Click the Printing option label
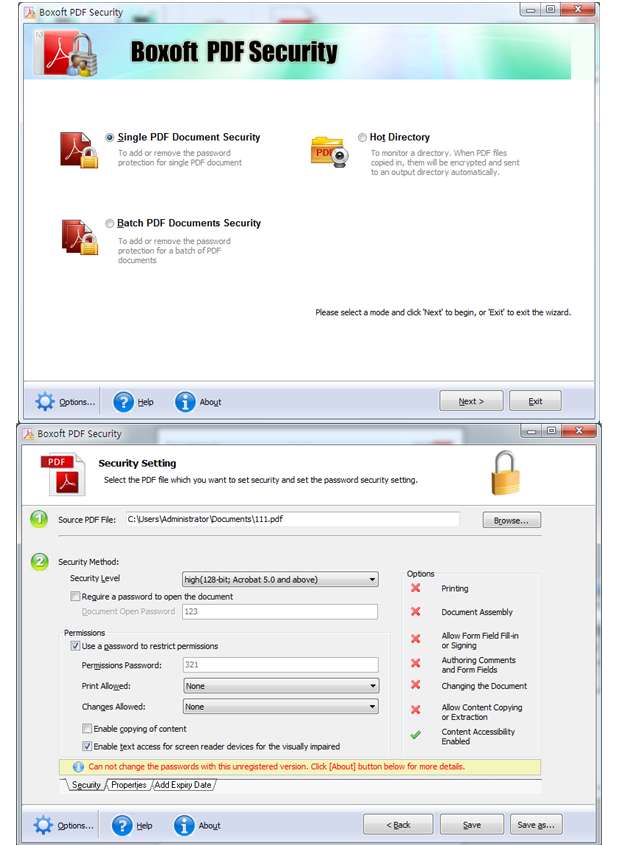Screen dimensions: 620x845 pos(454,588)
